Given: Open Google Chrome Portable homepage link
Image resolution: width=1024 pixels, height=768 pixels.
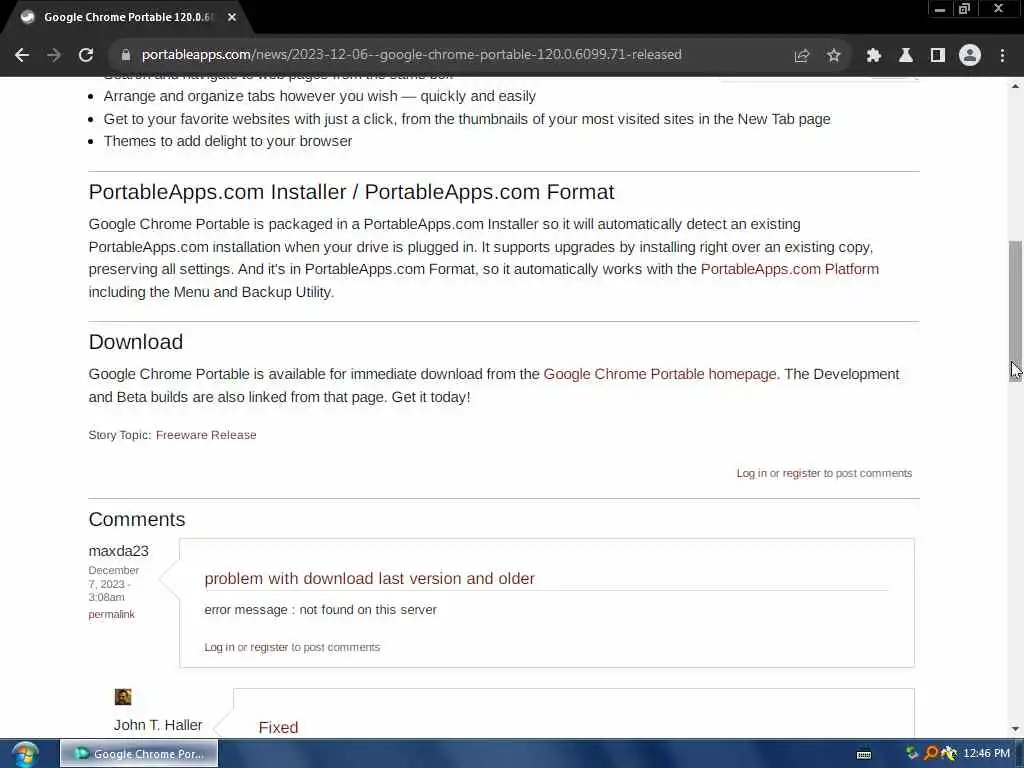Looking at the screenshot, I should coord(660,374).
